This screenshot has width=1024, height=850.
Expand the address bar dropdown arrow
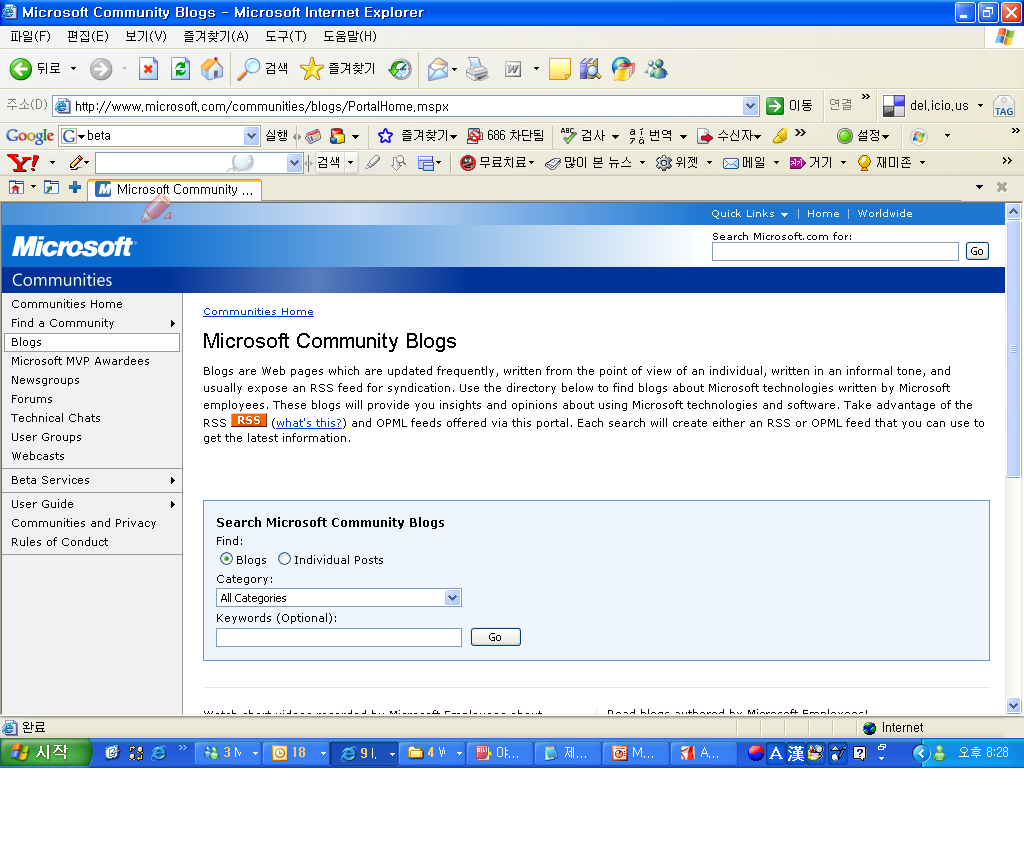point(750,106)
